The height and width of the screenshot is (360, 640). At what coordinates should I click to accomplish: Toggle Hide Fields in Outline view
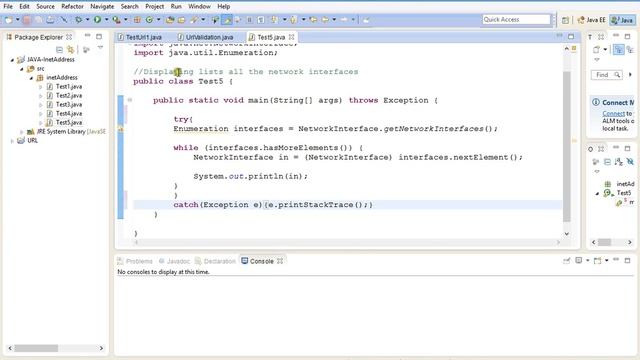(630, 162)
